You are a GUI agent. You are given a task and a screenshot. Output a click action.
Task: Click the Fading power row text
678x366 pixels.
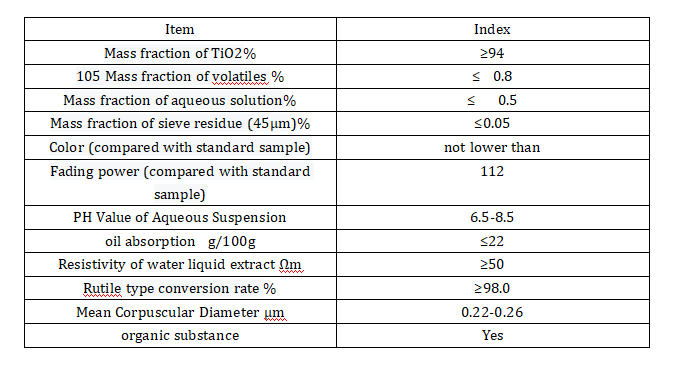tap(180, 183)
